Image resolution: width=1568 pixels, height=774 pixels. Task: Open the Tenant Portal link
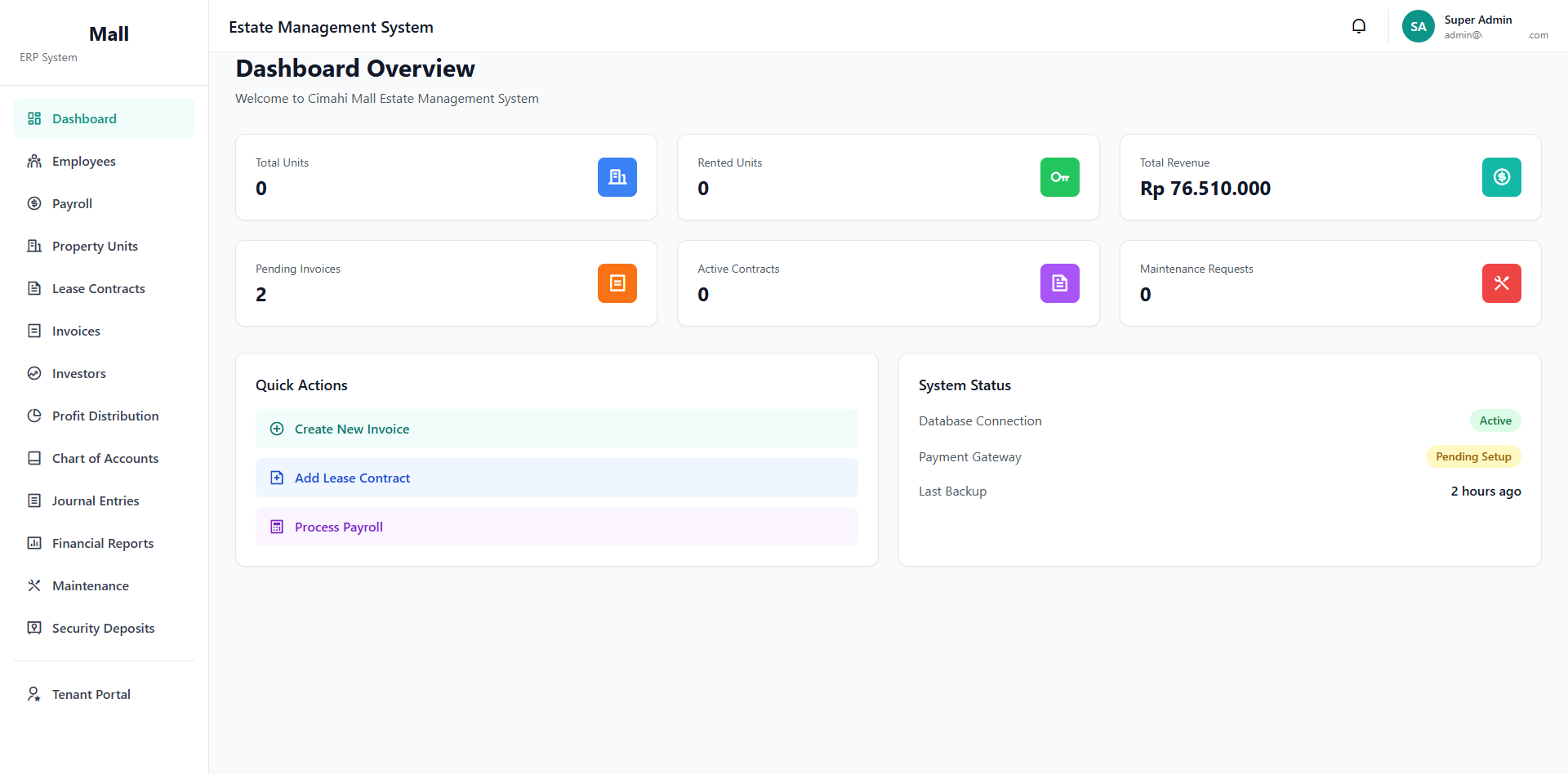tap(91, 695)
